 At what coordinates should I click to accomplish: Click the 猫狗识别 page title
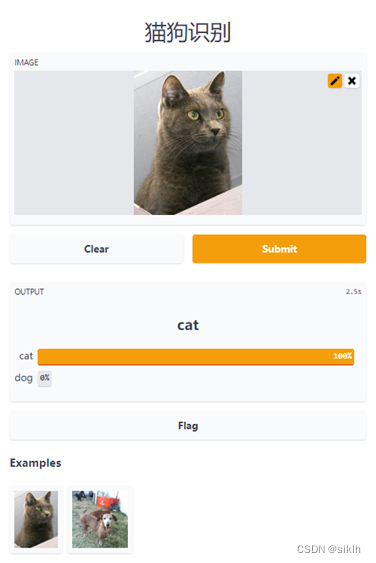coord(187,32)
